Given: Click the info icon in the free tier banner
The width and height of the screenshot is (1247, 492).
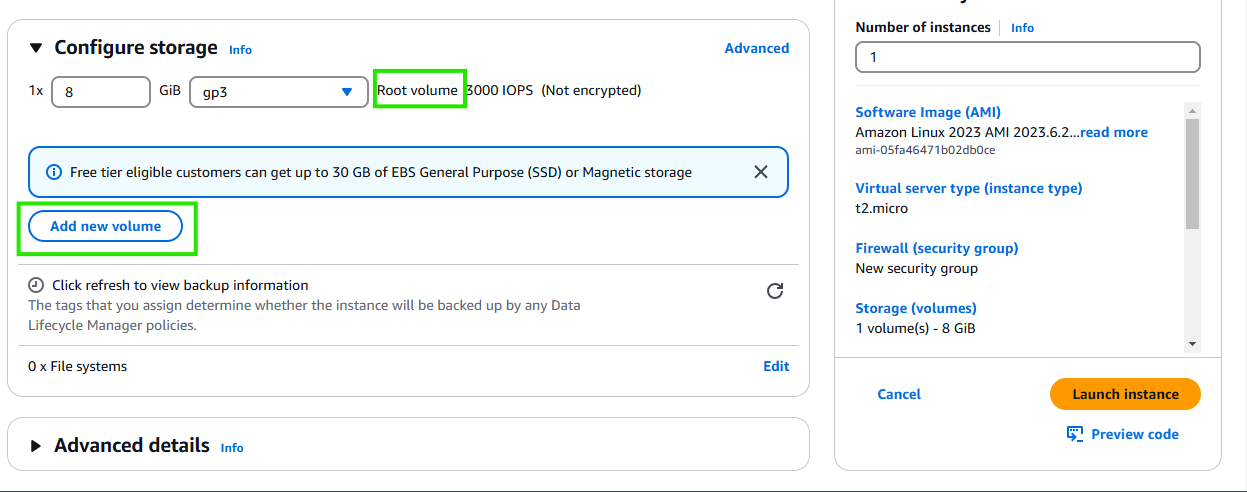Looking at the screenshot, I should click(54, 172).
